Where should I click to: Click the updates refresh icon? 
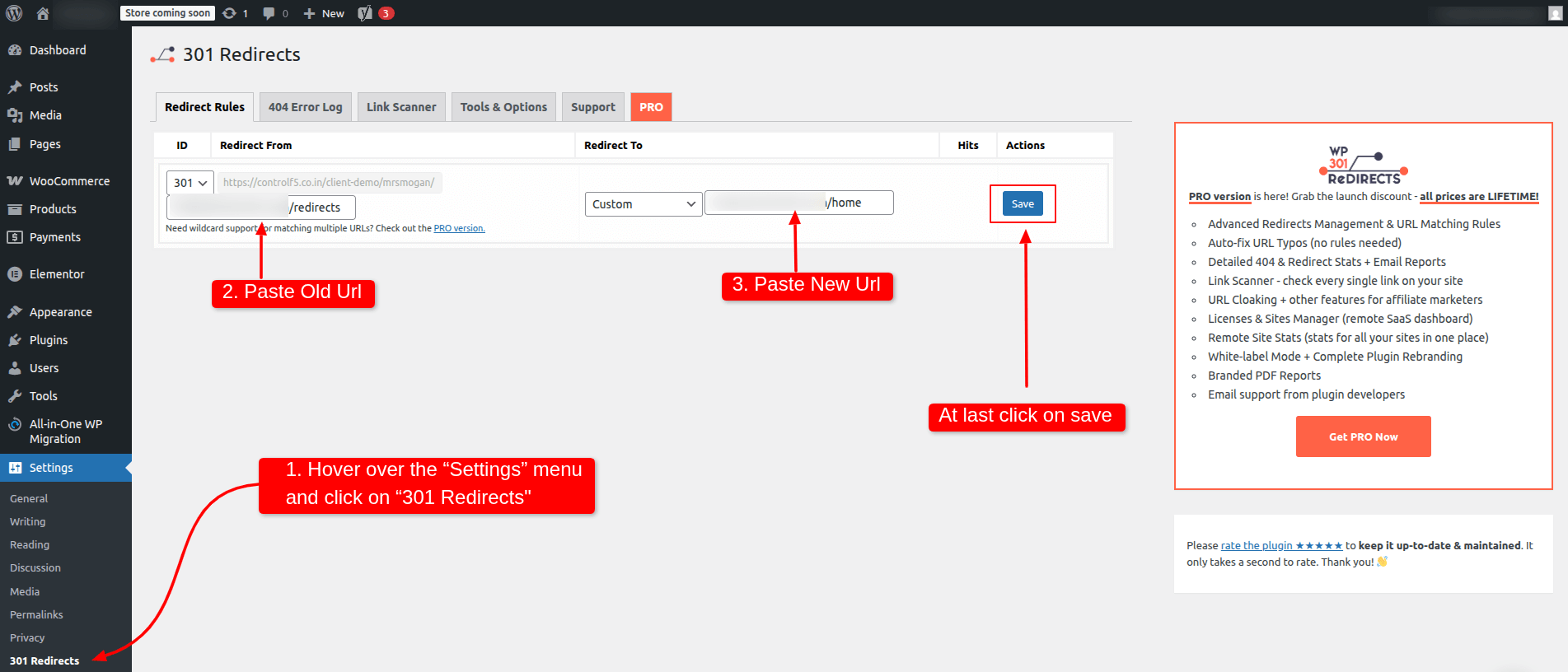pyautogui.click(x=230, y=13)
